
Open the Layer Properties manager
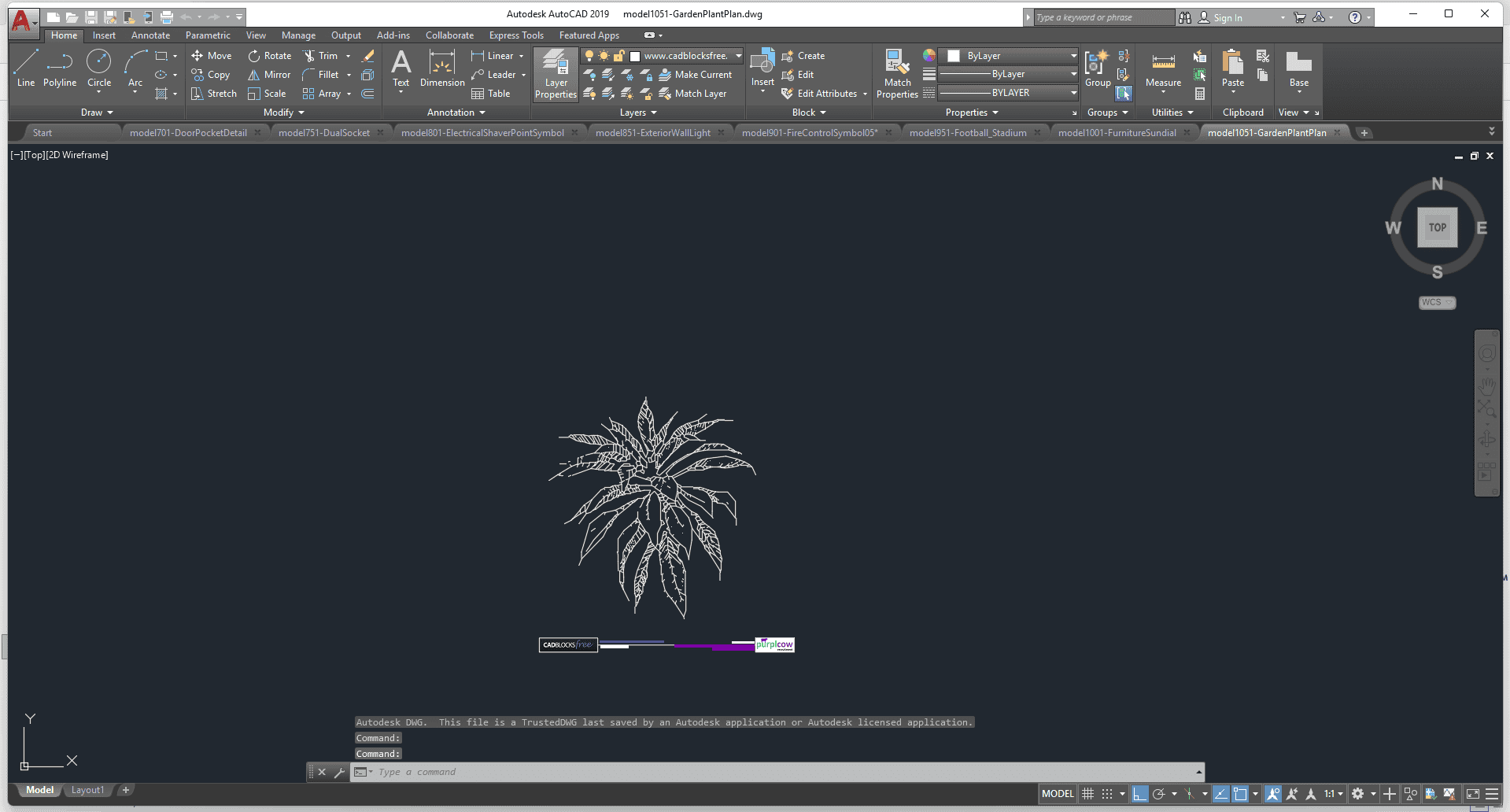point(556,74)
